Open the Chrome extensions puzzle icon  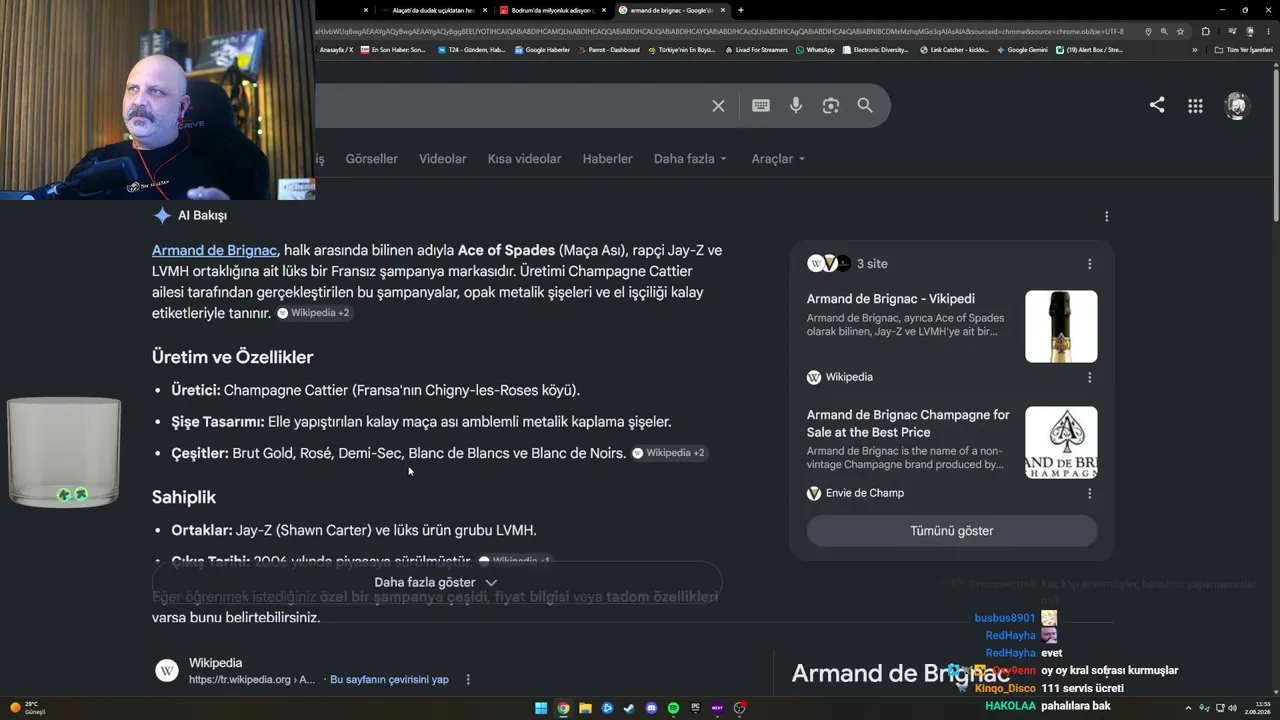point(1205,31)
